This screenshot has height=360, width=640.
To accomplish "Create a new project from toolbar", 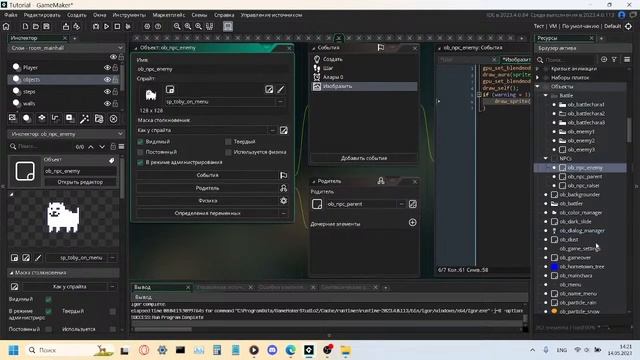I will click(25, 27).
